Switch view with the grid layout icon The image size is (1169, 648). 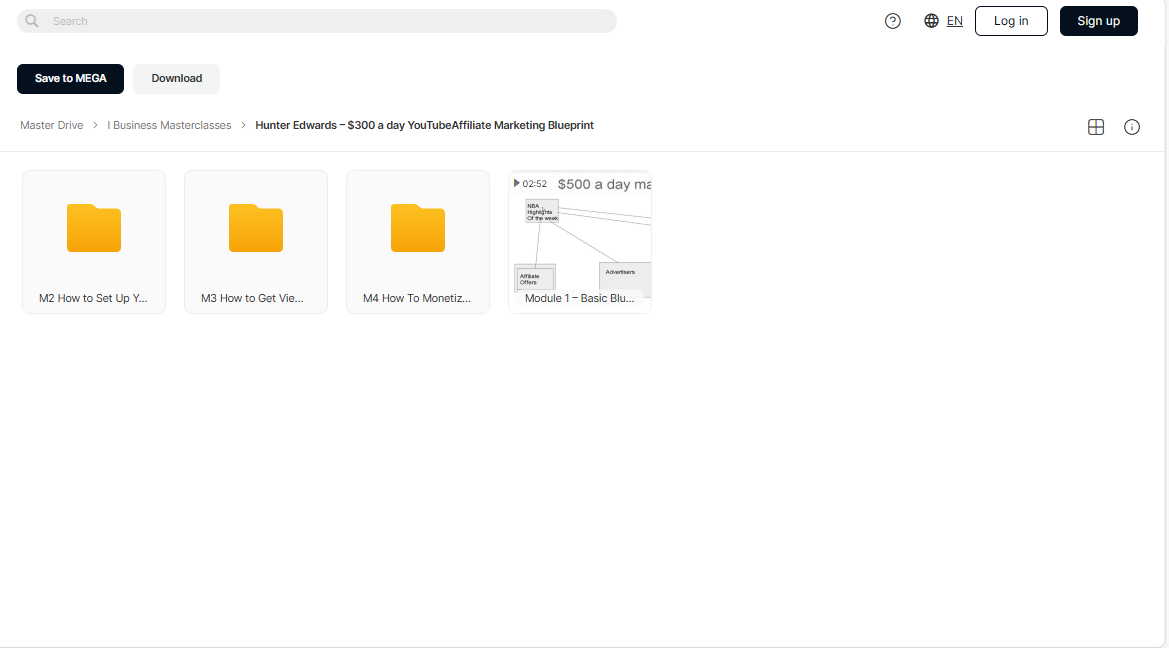point(1096,127)
